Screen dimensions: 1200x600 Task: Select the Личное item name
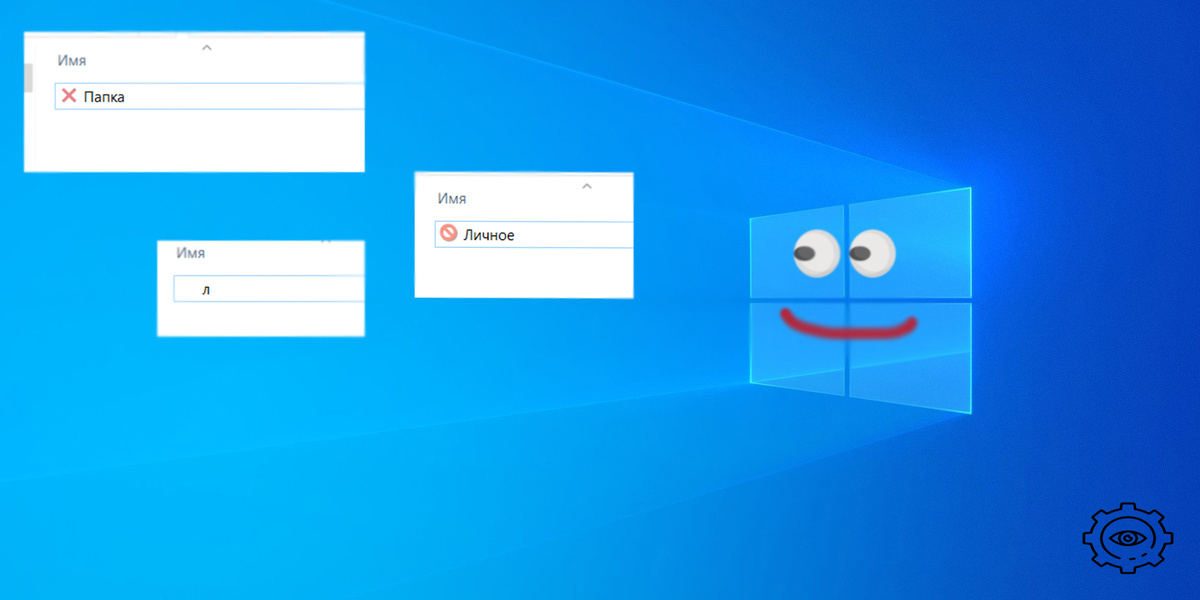click(489, 235)
